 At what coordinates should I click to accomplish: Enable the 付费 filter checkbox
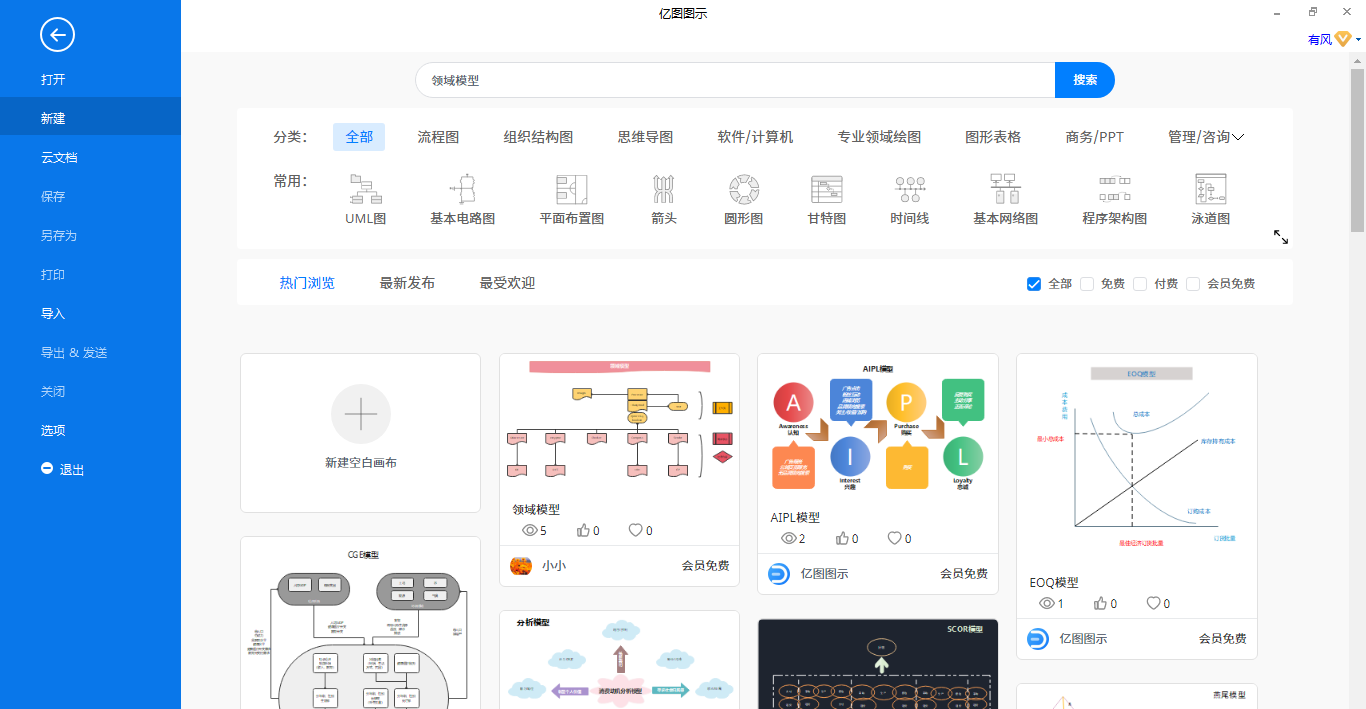pos(1140,284)
